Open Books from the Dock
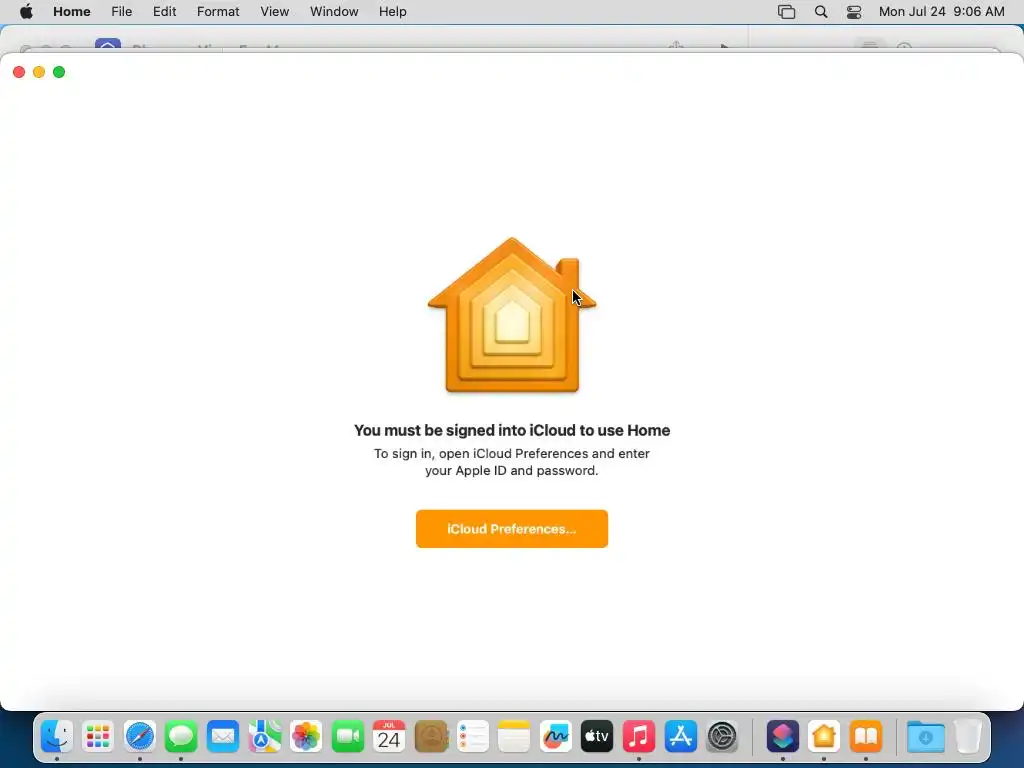This screenshot has width=1024, height=768. [866, 737]
